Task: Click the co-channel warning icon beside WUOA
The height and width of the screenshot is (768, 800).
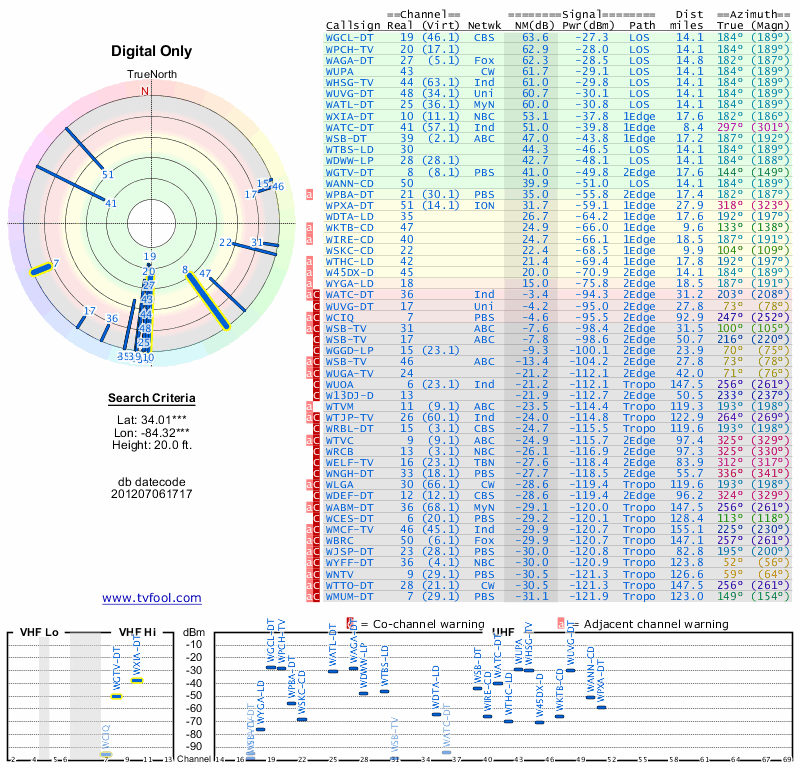Action: pyautogui.click(x=317, y=383)
